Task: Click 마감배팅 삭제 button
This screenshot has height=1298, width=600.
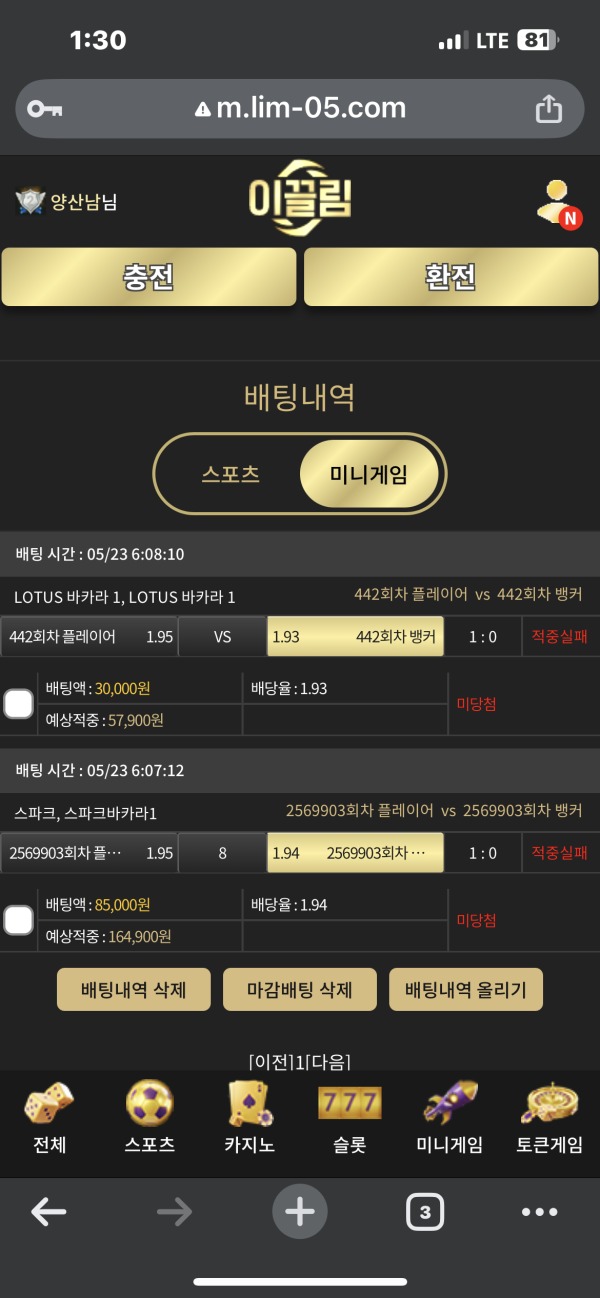Action: click(302, 989)
